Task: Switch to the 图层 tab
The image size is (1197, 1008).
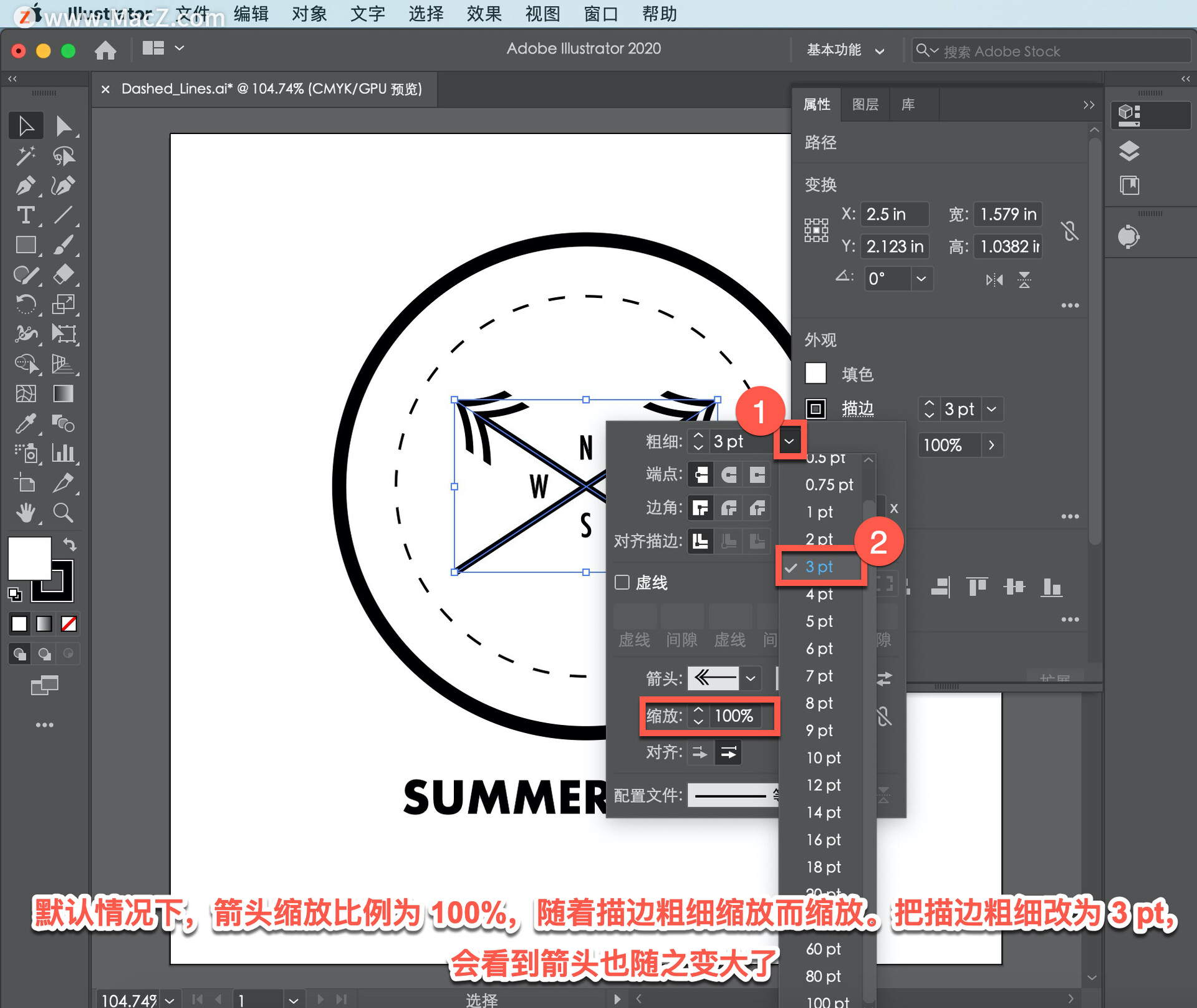Action: (x=865, y=105)
